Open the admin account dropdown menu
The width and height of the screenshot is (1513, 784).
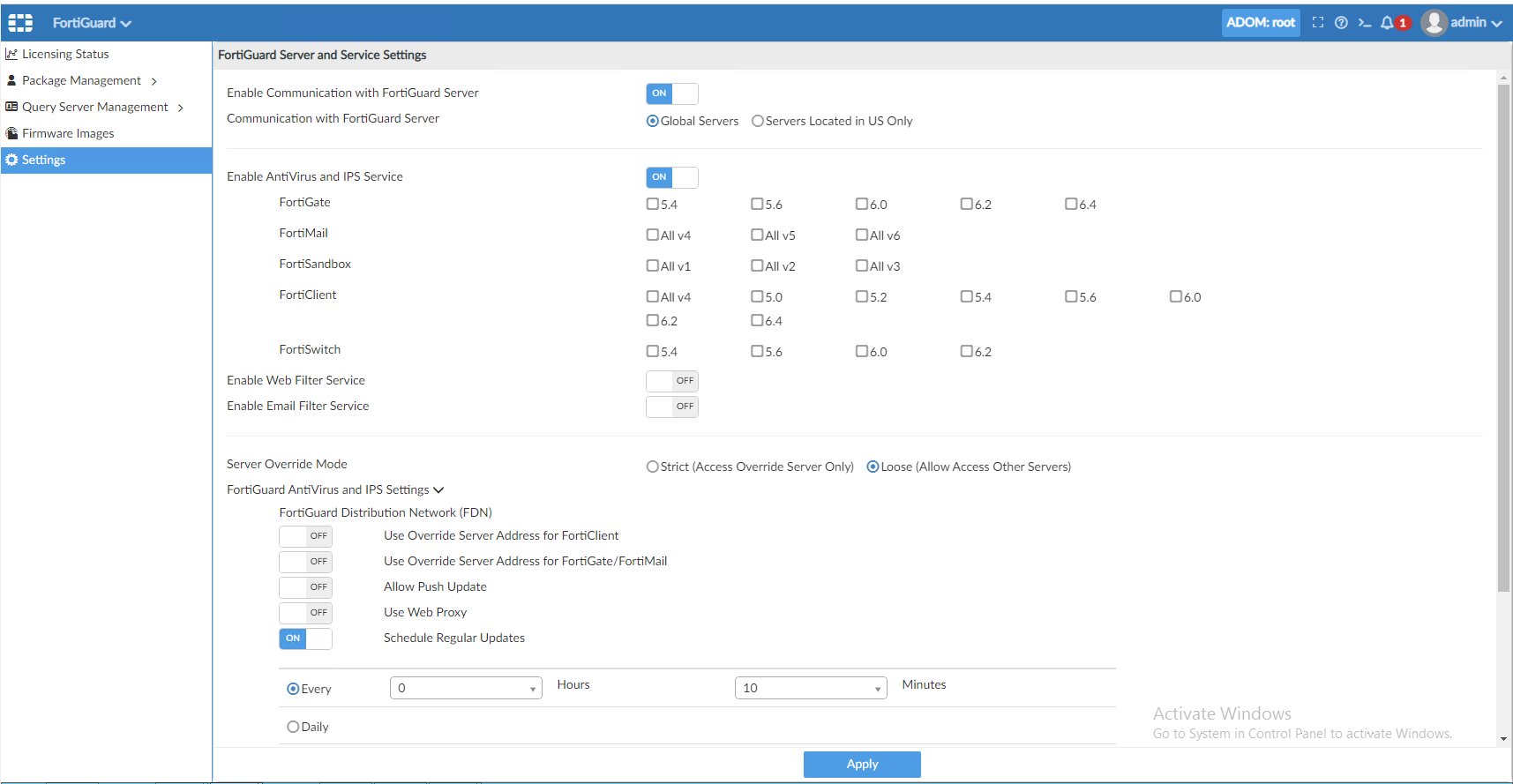[x=1477, y=23]
